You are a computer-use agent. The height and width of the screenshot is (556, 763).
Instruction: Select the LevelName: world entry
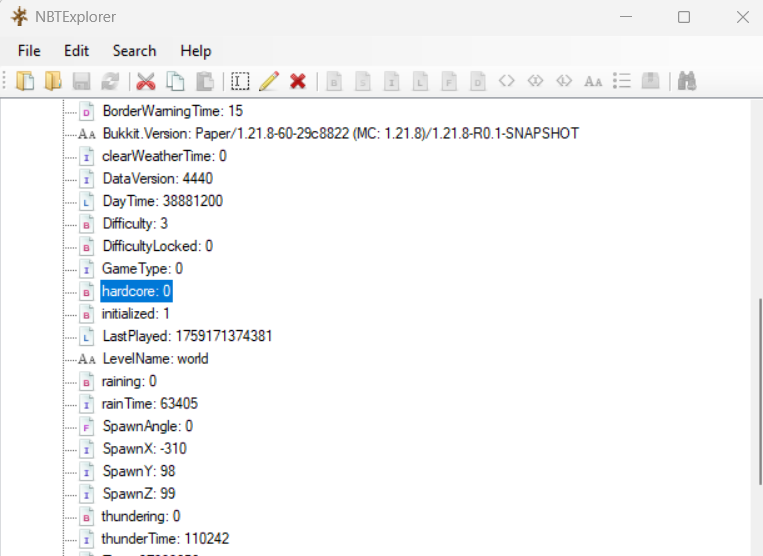(155, 359)
